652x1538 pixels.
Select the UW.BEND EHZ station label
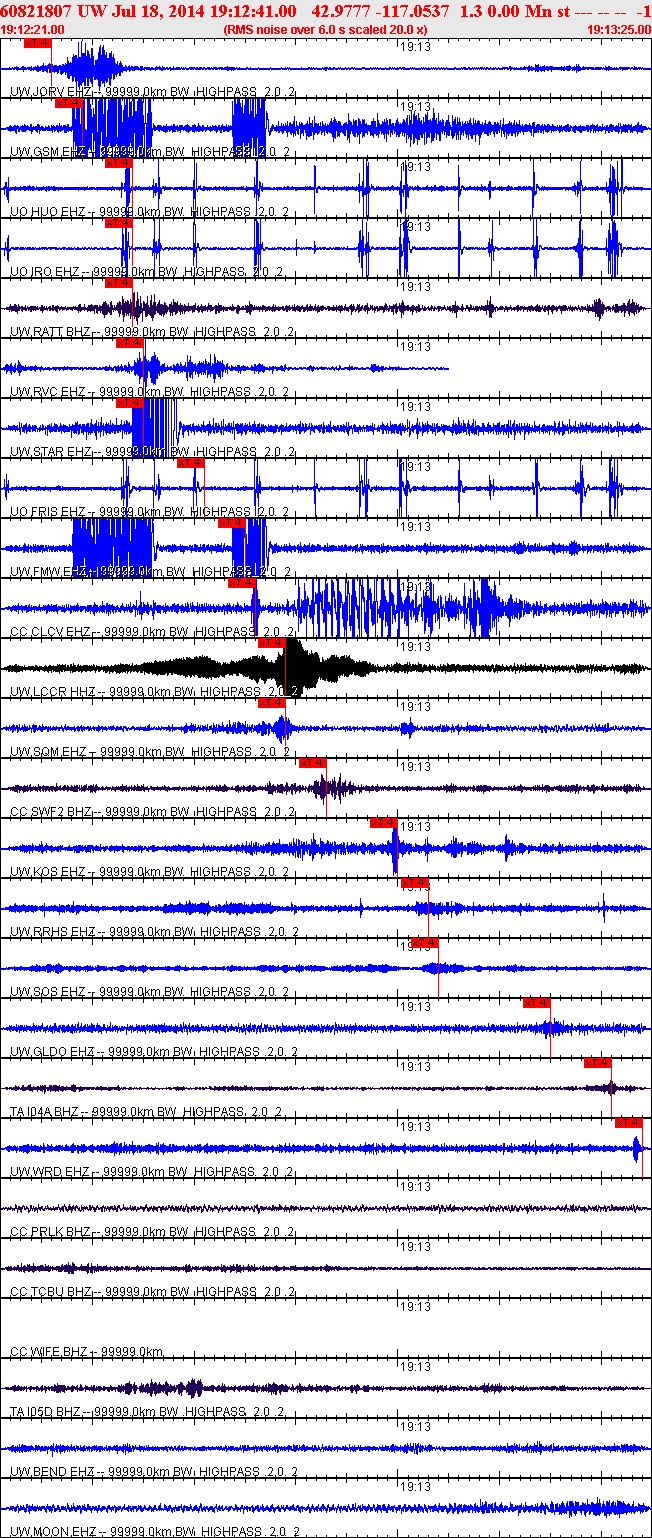pos(52,1471)
